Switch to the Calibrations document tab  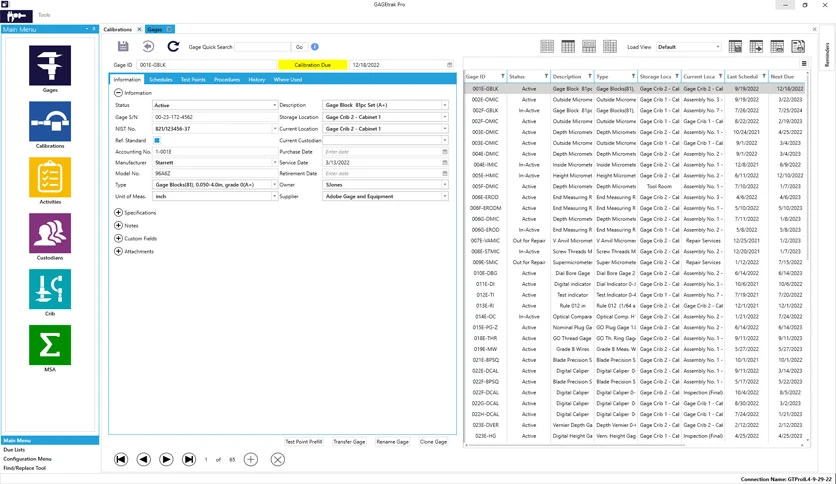pyautogui.click(x=118, y=29)
